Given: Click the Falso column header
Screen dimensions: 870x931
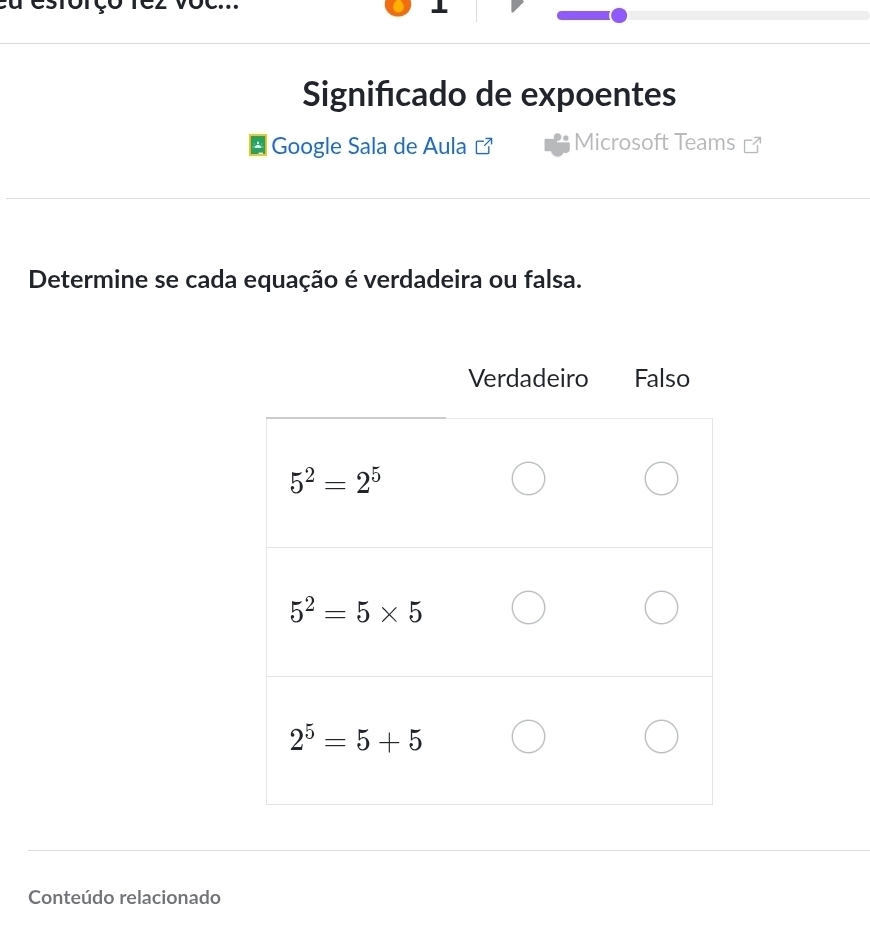Looking at the screenshot, I should pyautogui.click(x=662, y=379).
